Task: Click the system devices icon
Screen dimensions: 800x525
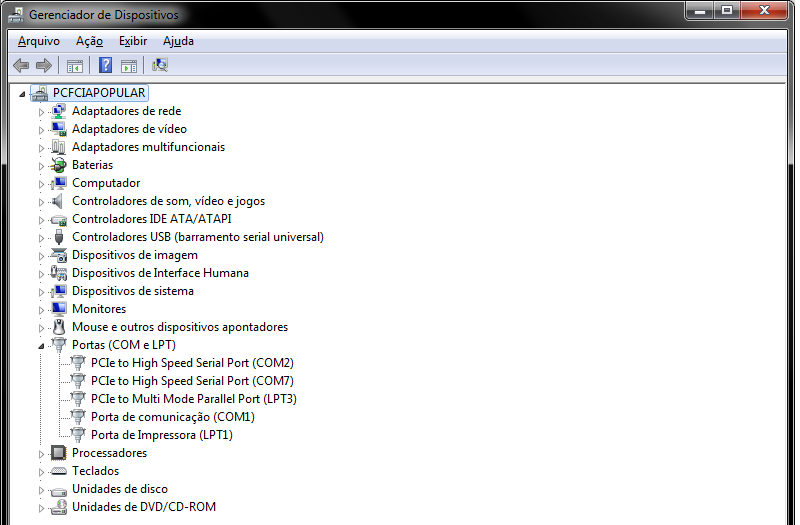Action: [x=59, y=291]
